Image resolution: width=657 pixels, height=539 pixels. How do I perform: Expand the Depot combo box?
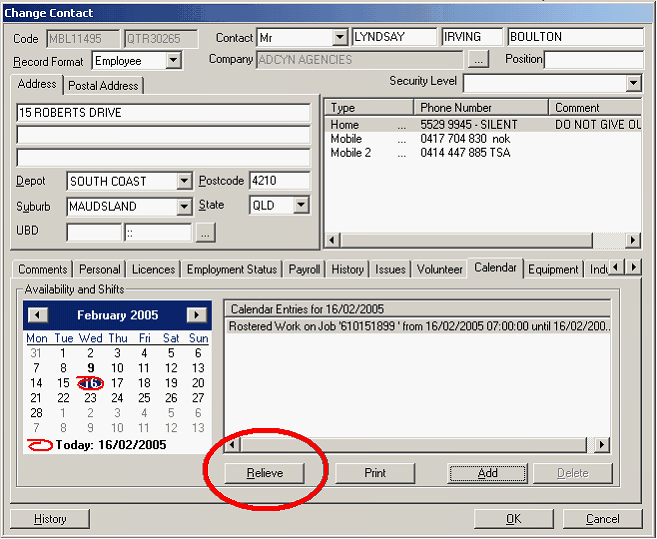(x=183, y=181)
